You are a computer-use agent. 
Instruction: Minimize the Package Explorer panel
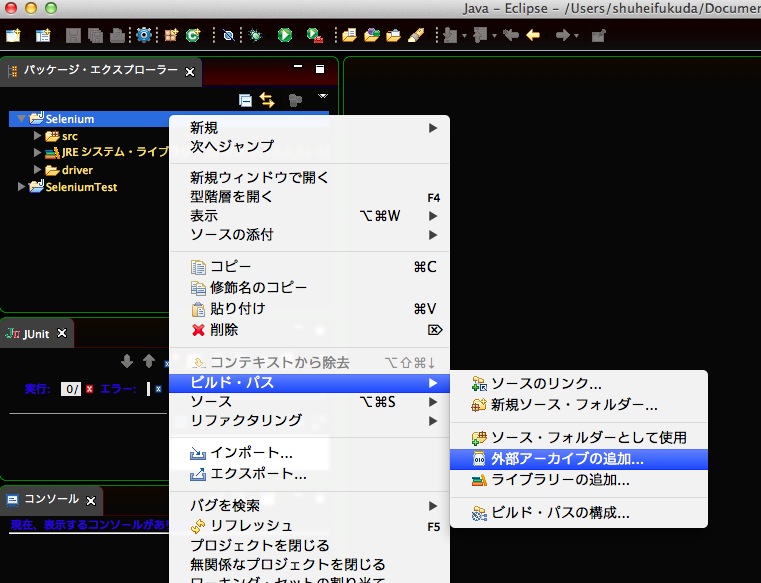click(x=298, y=66)
